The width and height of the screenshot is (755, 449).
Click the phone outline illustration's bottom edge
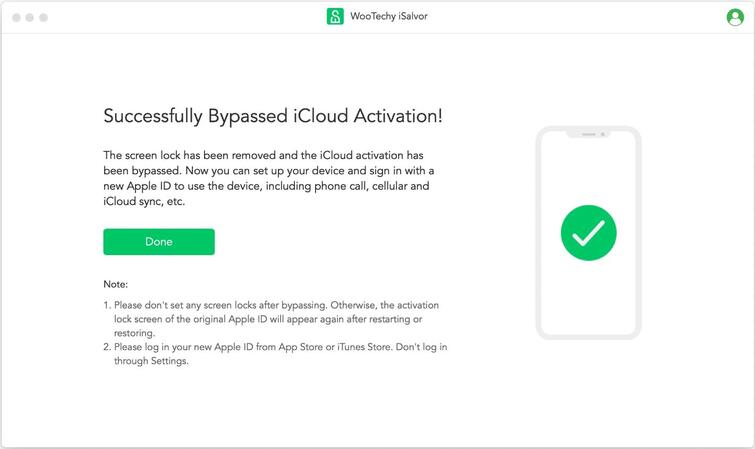point(588,336)
